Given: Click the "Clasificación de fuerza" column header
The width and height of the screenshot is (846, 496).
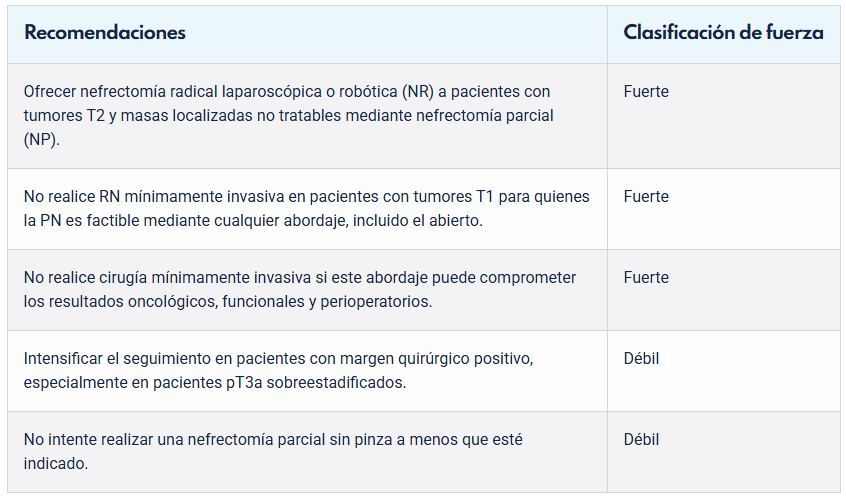Looking at the screenshot, I should [723, 33].
